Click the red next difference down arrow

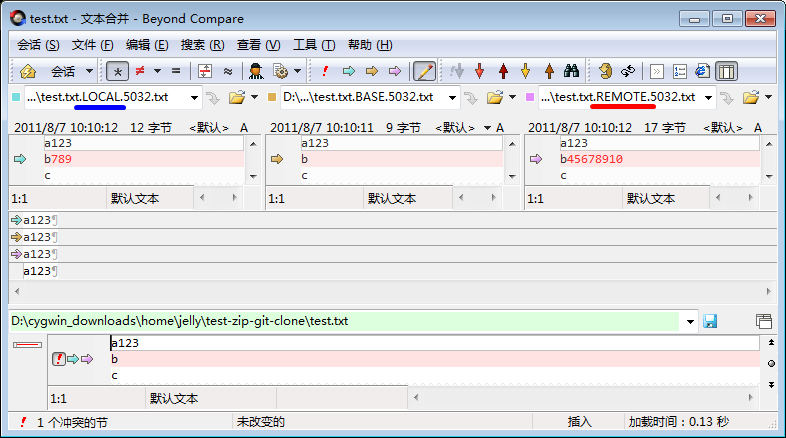(480, 71)
